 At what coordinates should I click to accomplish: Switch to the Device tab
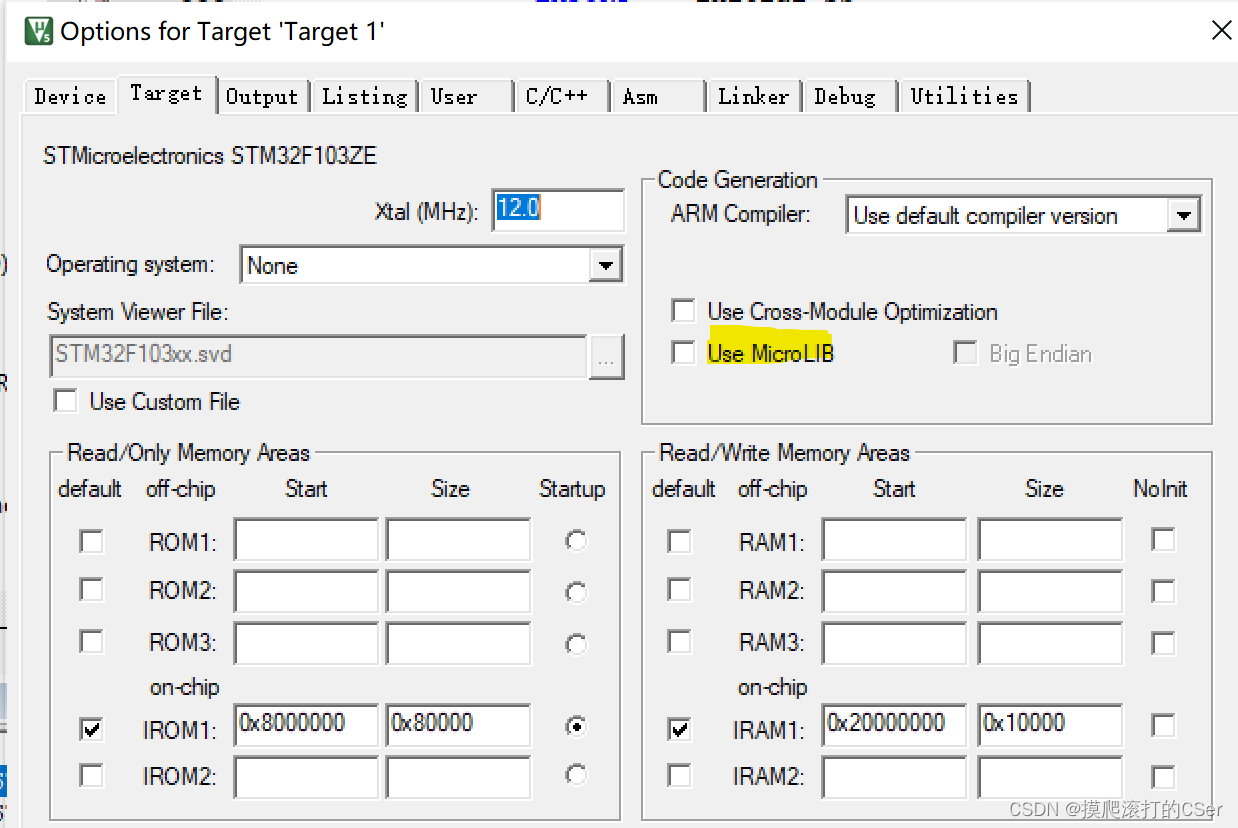(x=70, y=97)
